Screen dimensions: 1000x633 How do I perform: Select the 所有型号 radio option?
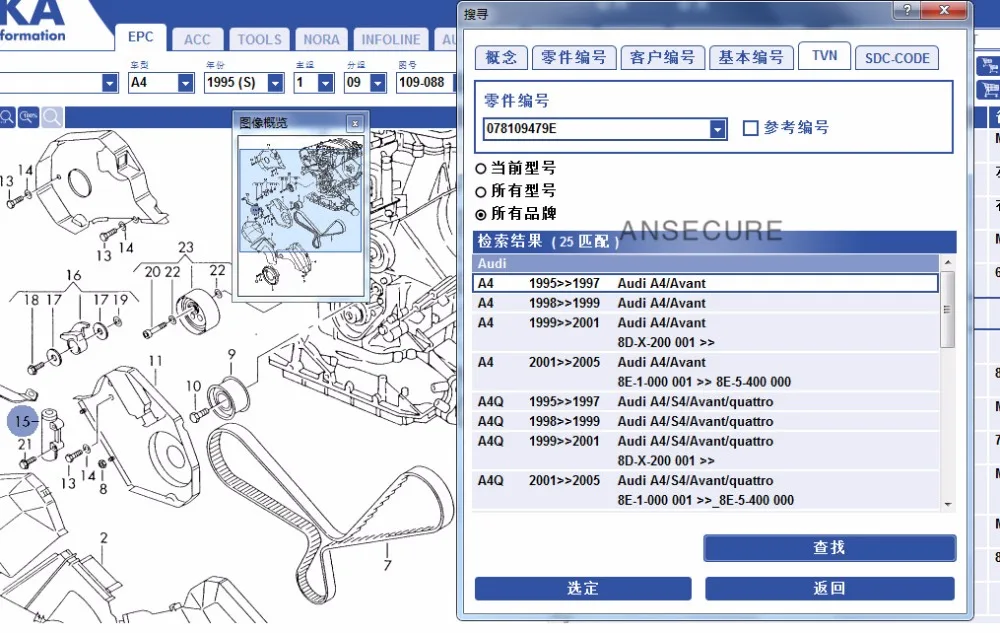pyautogui.click(x=481, y=191)
